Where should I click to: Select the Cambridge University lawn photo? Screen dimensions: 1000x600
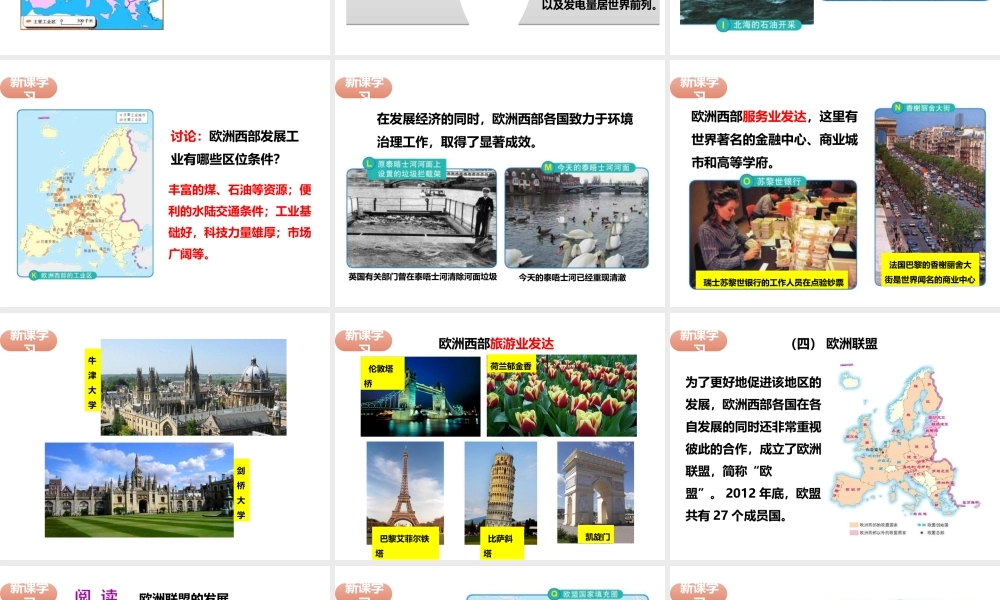[x=139, y=490]
